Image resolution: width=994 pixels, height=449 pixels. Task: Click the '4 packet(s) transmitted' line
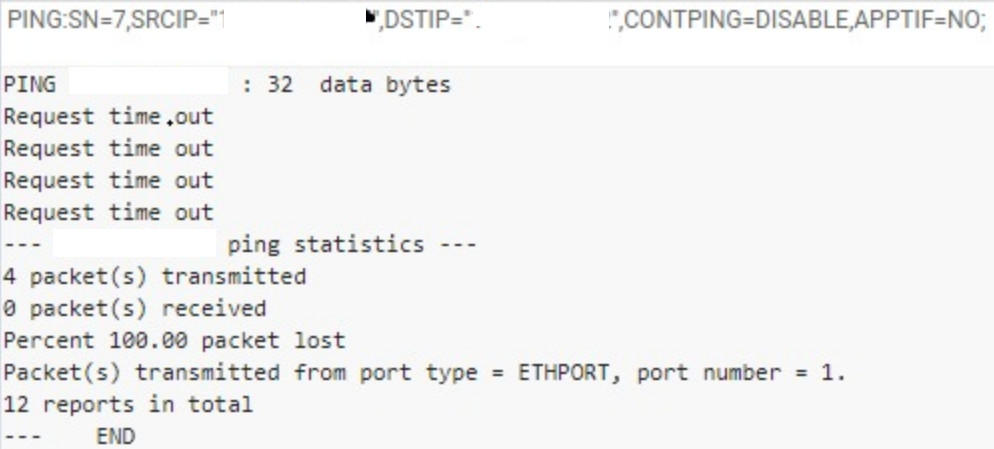click(155, 277)
